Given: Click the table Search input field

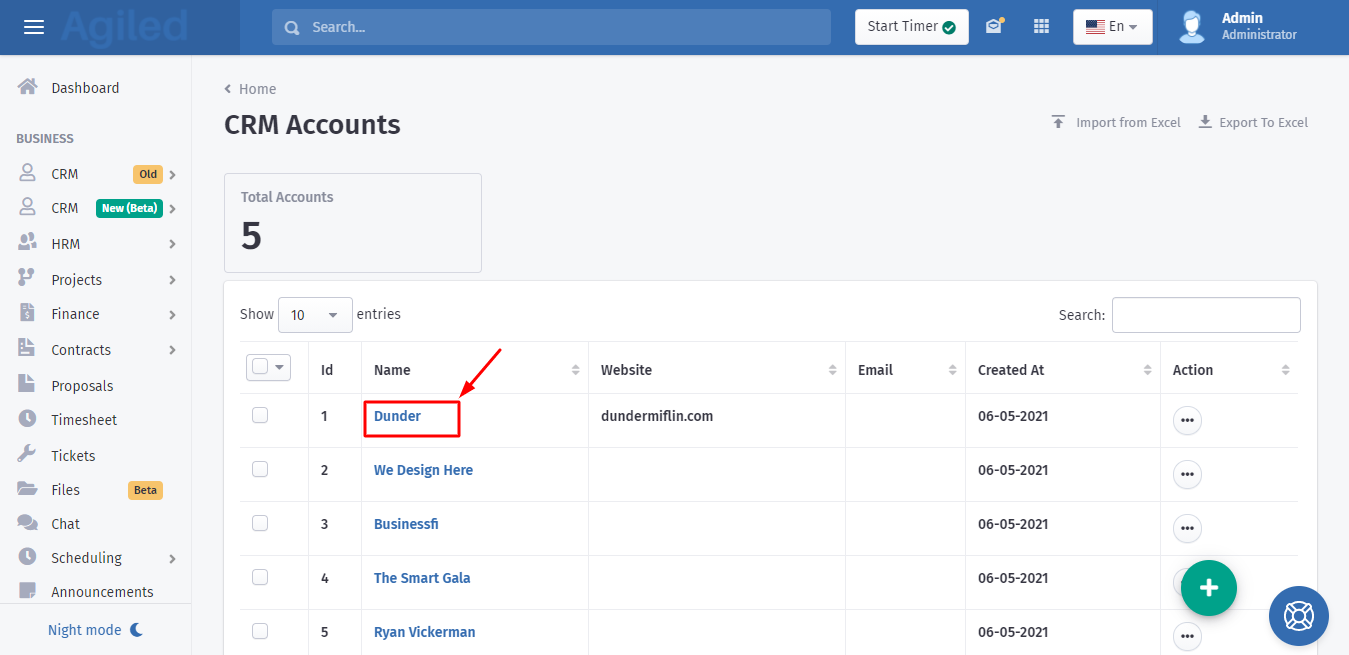Looking at the screenshot, I should click(1206, 315).
